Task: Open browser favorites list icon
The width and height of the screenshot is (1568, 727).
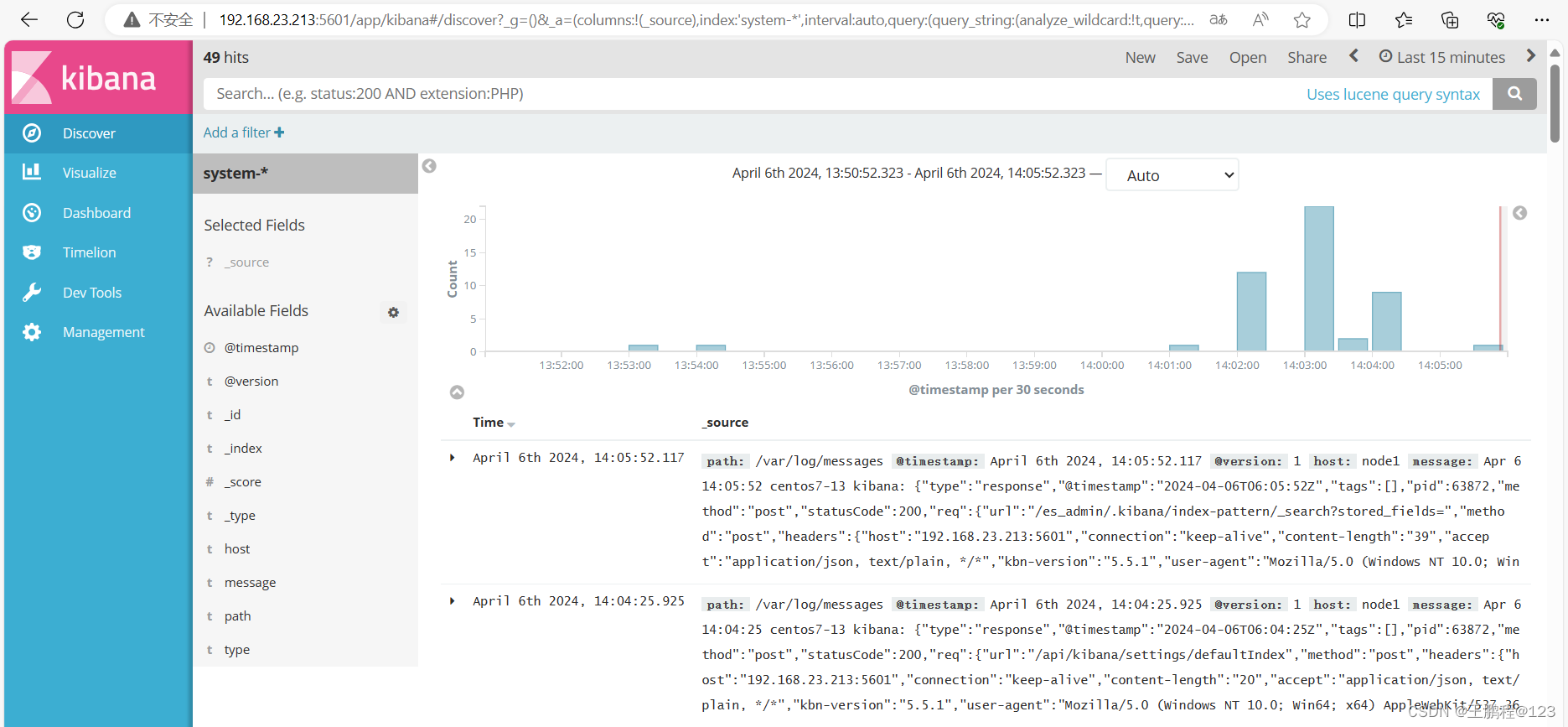Action: click(x=1404, y=19)
